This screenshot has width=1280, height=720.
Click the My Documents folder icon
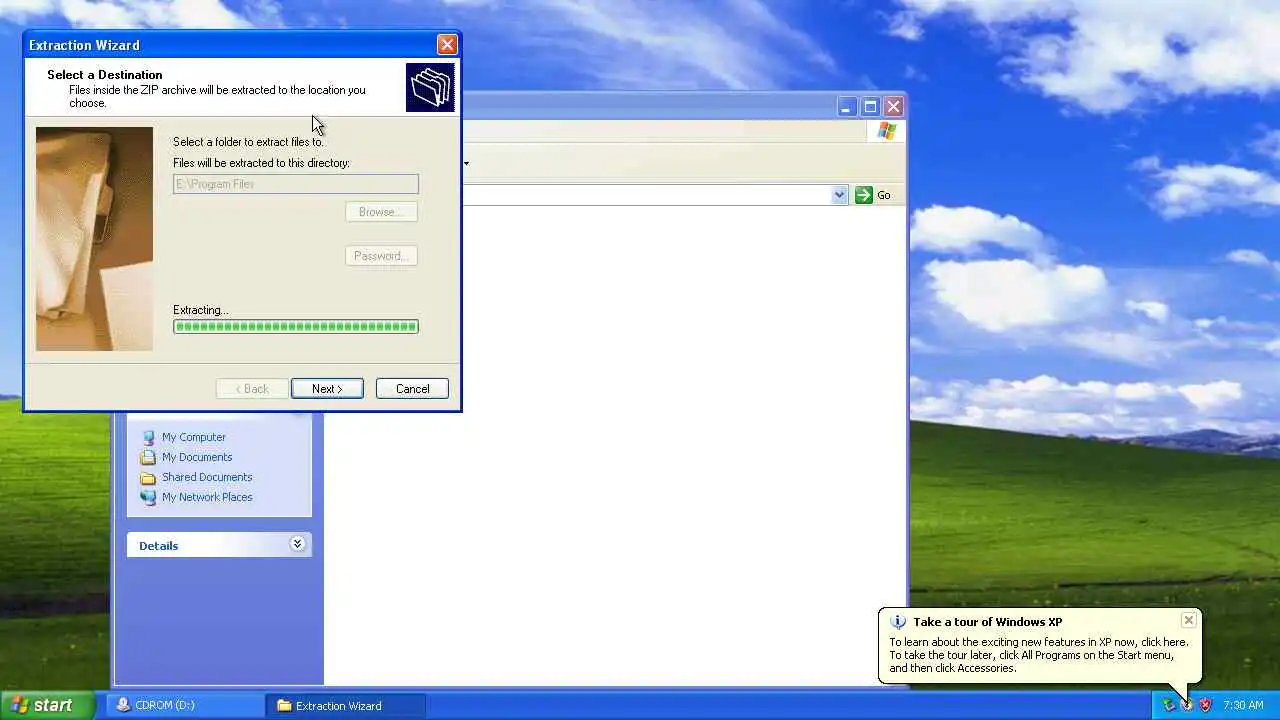148,457
